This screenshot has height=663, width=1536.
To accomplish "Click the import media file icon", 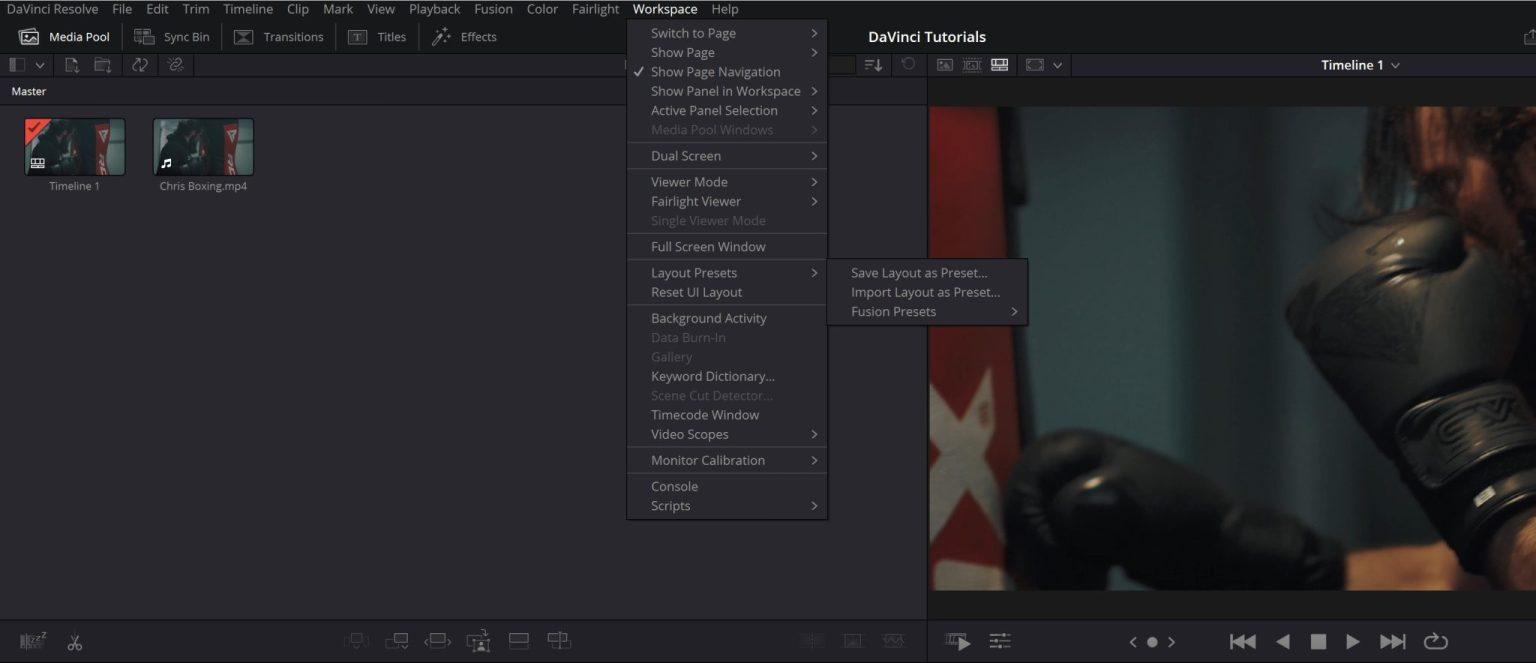I will click(70, 64).
